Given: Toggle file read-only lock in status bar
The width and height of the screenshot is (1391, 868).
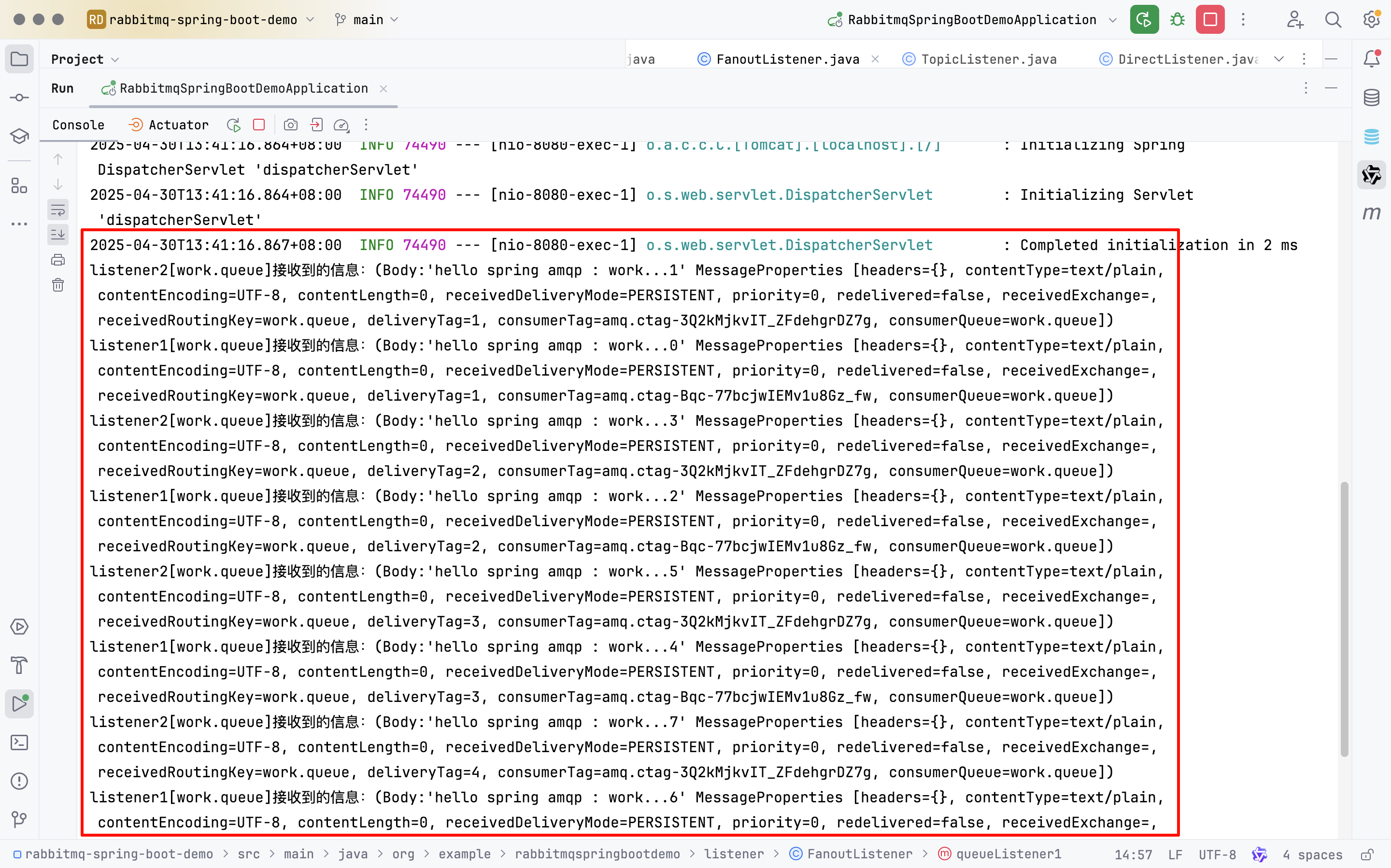Looking at the screenshot, I should click(1367, 855).
